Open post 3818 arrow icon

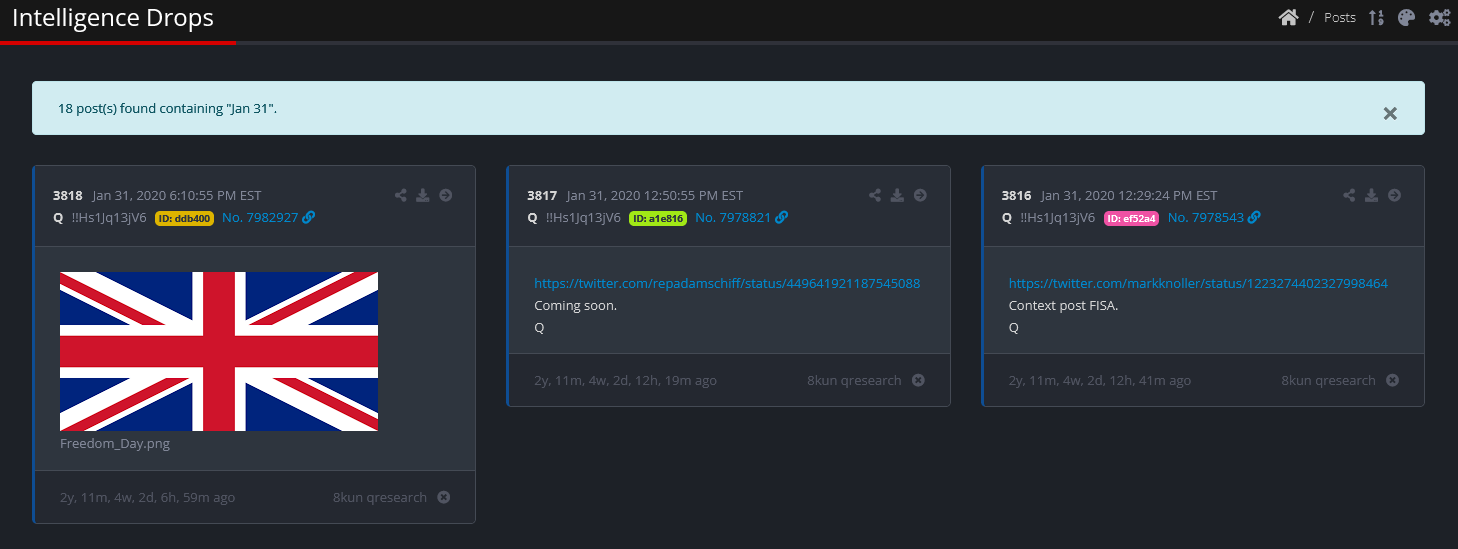pyautogui.click(x=446, y=195)
